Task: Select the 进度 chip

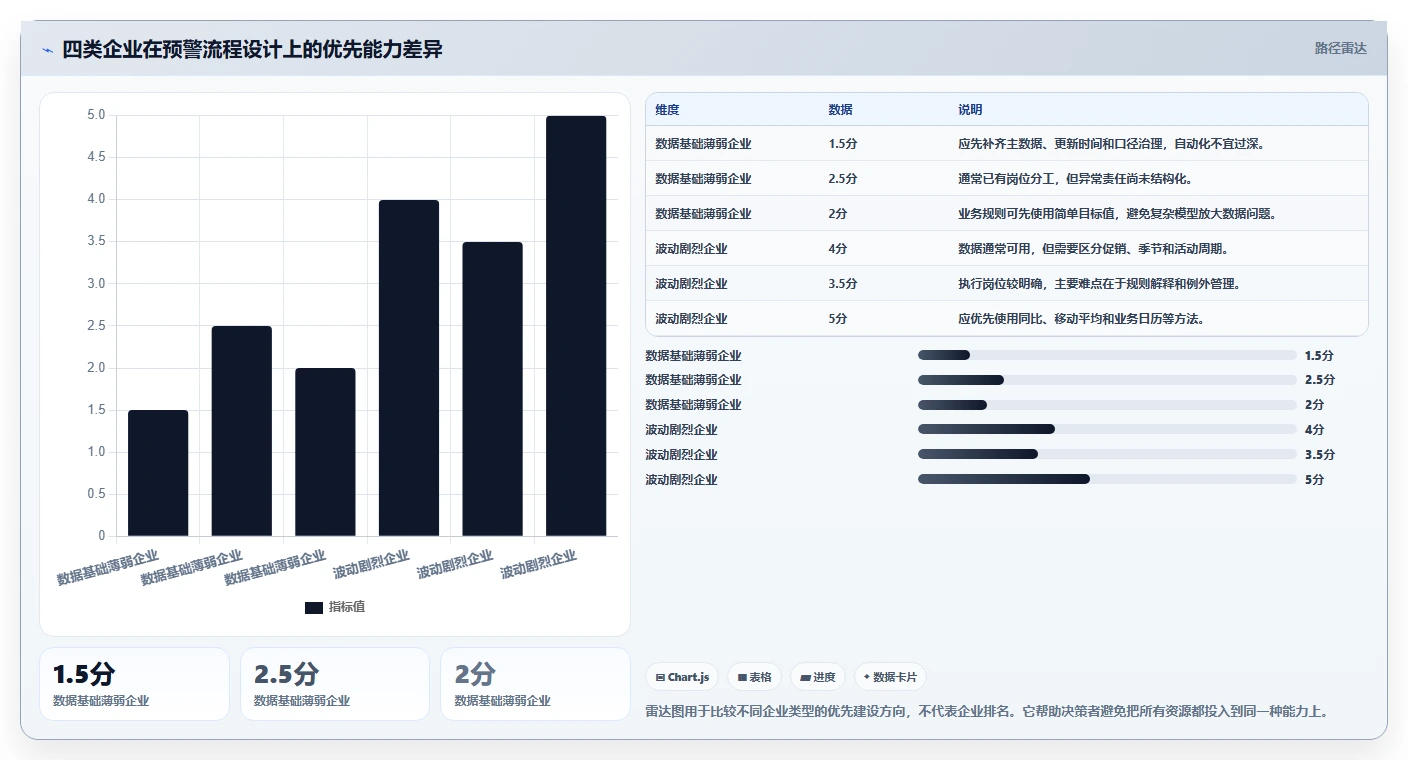Action: [x=817, y=677]
